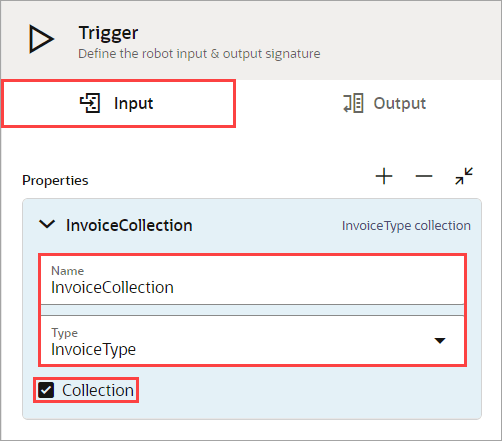
Task: Edit the Name field InvoiceCollection
Action: (252, 280)
